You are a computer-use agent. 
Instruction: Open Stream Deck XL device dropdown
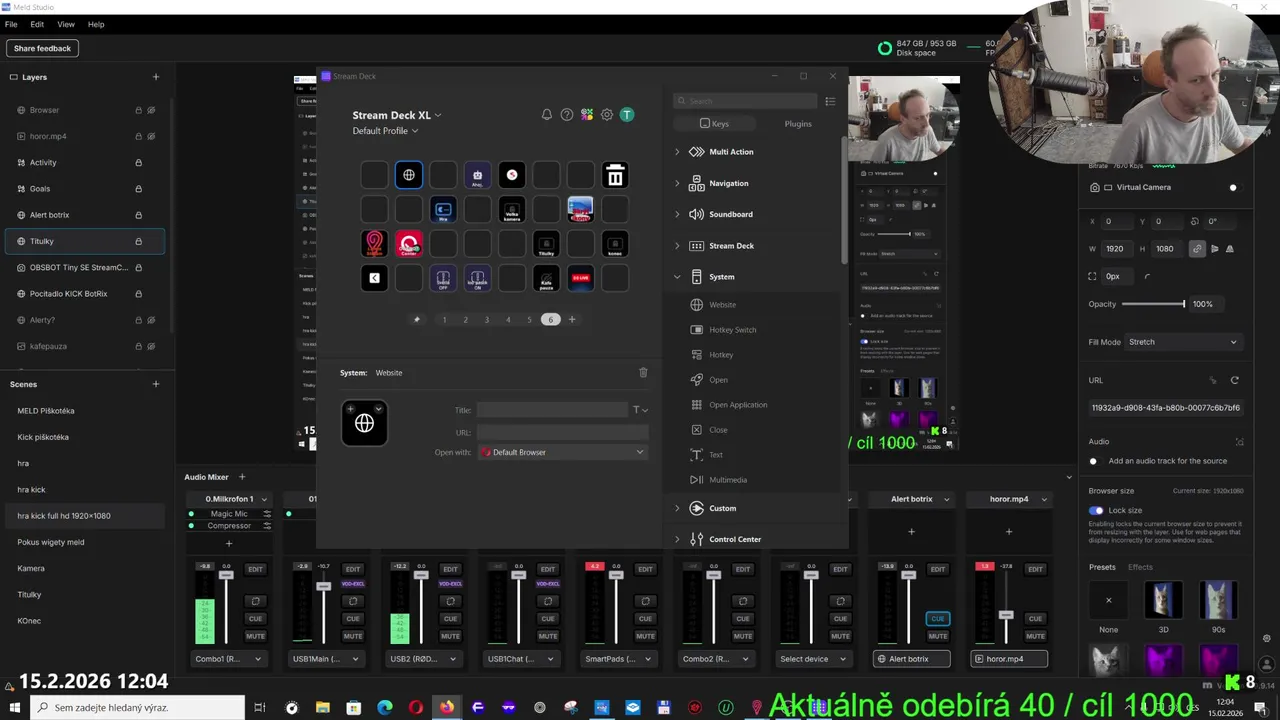click(397, 115)
